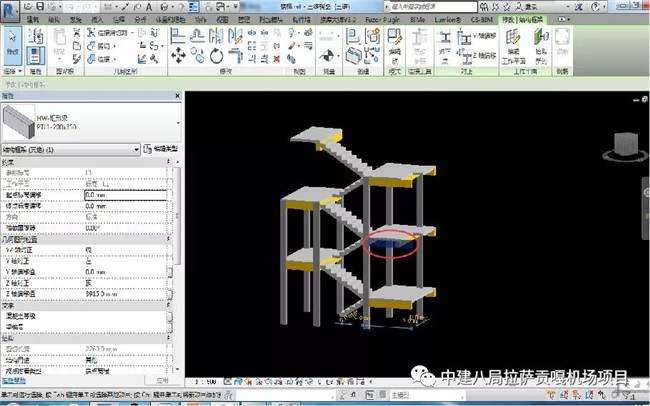The width and height of the screenshot is (650, 406).
Task: Click the ViewCube in the 3D view
Action: [625, 145]
